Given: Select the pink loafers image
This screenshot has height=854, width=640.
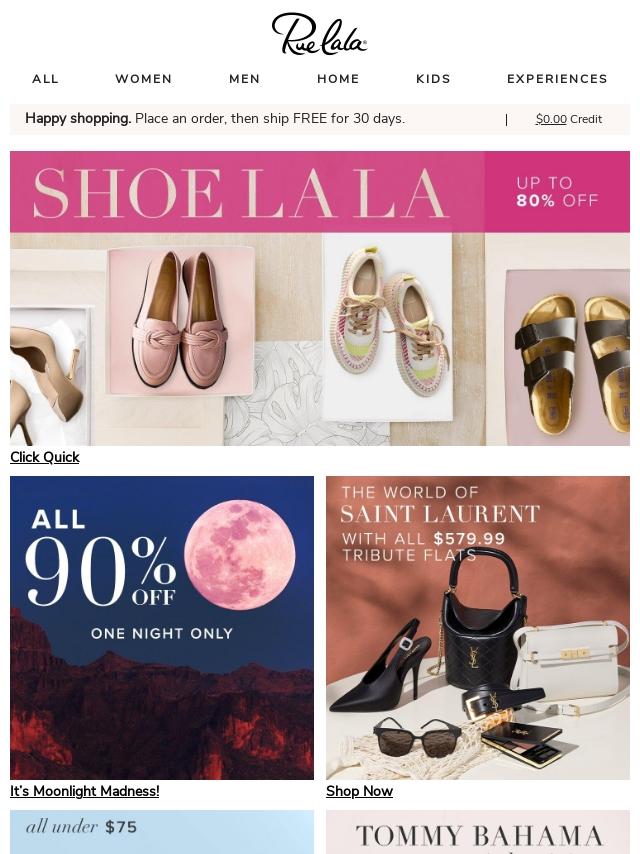Looking at the screenshot, I should (181, 320).
